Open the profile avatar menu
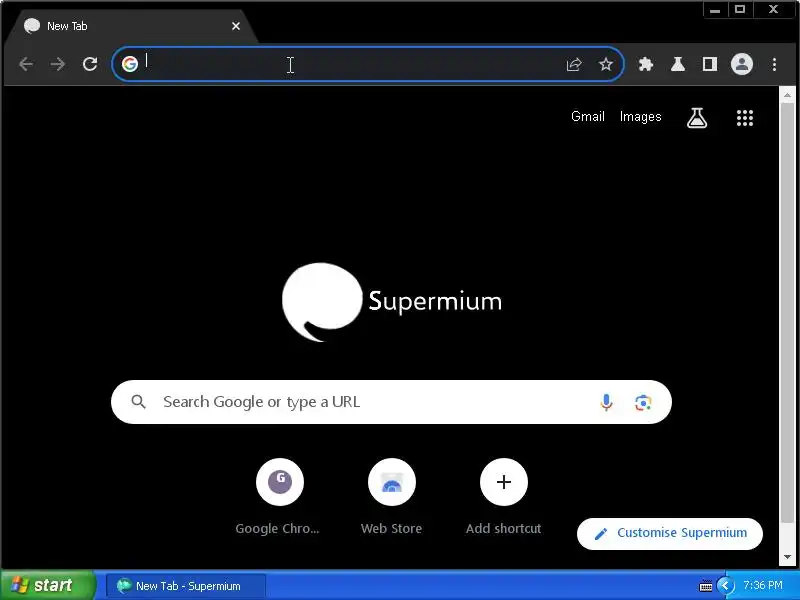This screenshot has height=600, width=800. pyautogui.click(x=742, y=64)
